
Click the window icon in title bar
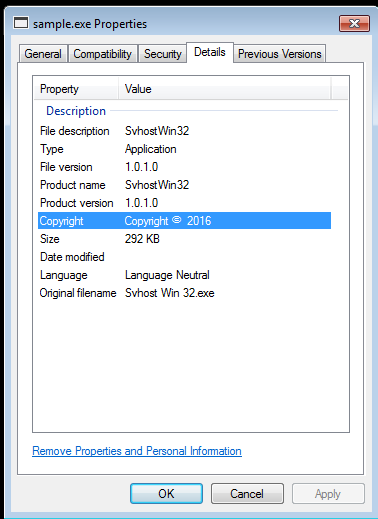[21, 23]
